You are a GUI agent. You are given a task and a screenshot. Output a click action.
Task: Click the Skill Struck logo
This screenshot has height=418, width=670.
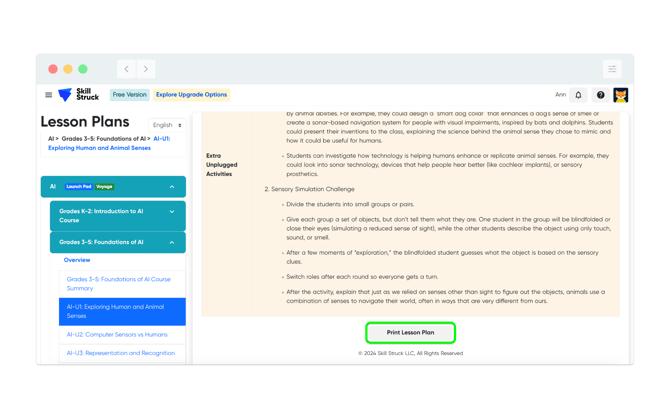[x=79, y=94]
